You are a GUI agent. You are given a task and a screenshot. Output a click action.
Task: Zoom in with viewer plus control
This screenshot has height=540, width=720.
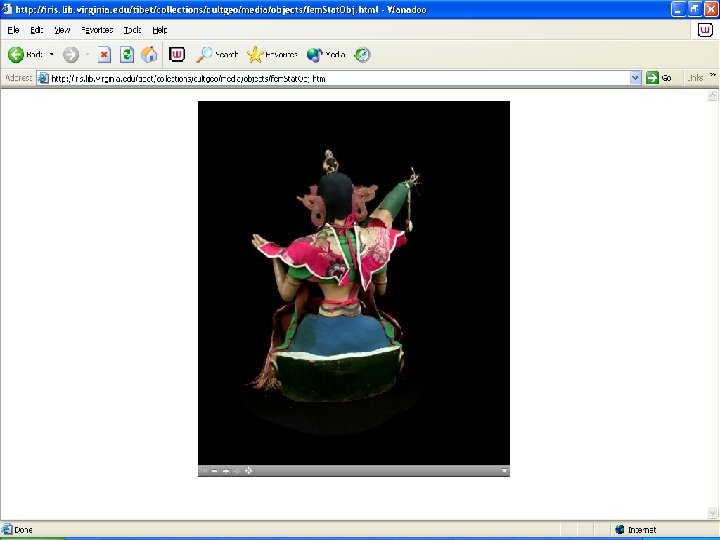pyautogui.click(x=226, y=471)
